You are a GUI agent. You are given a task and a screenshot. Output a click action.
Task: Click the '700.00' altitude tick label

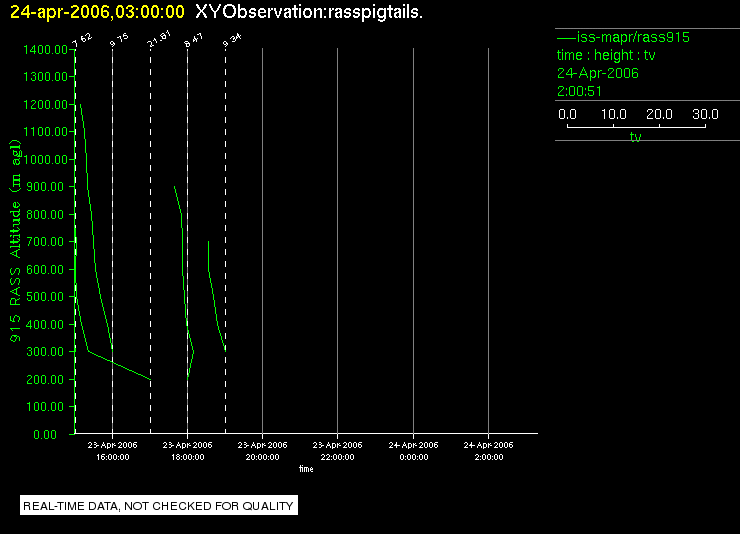tap(45, 242)
